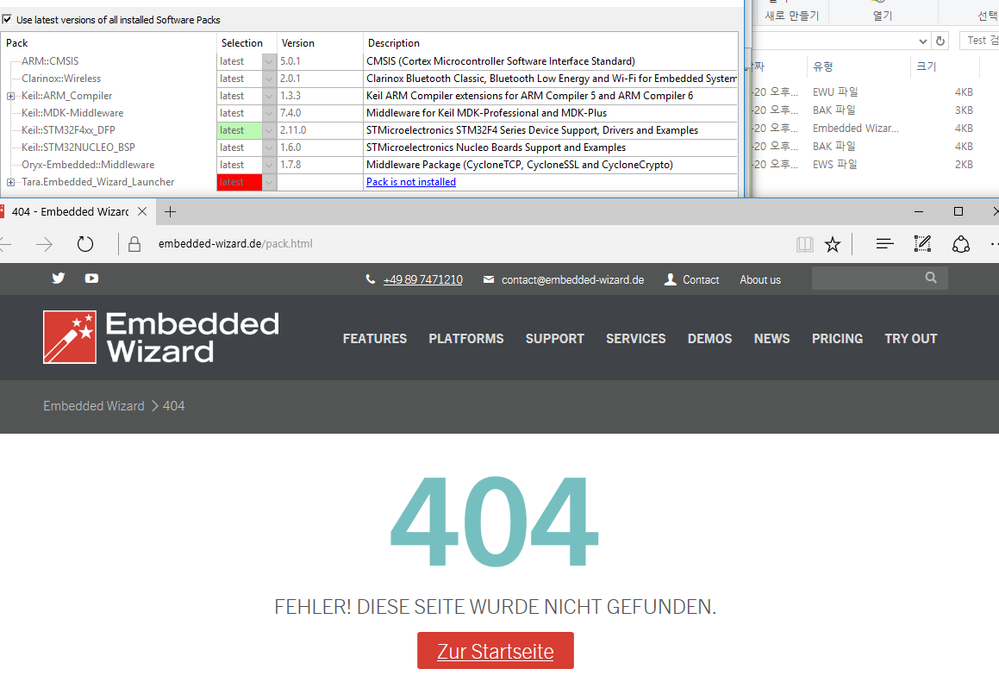This screenshot has width=999, height=676.
Task: Make a web note pen icon
Action: tap(923, 243)
